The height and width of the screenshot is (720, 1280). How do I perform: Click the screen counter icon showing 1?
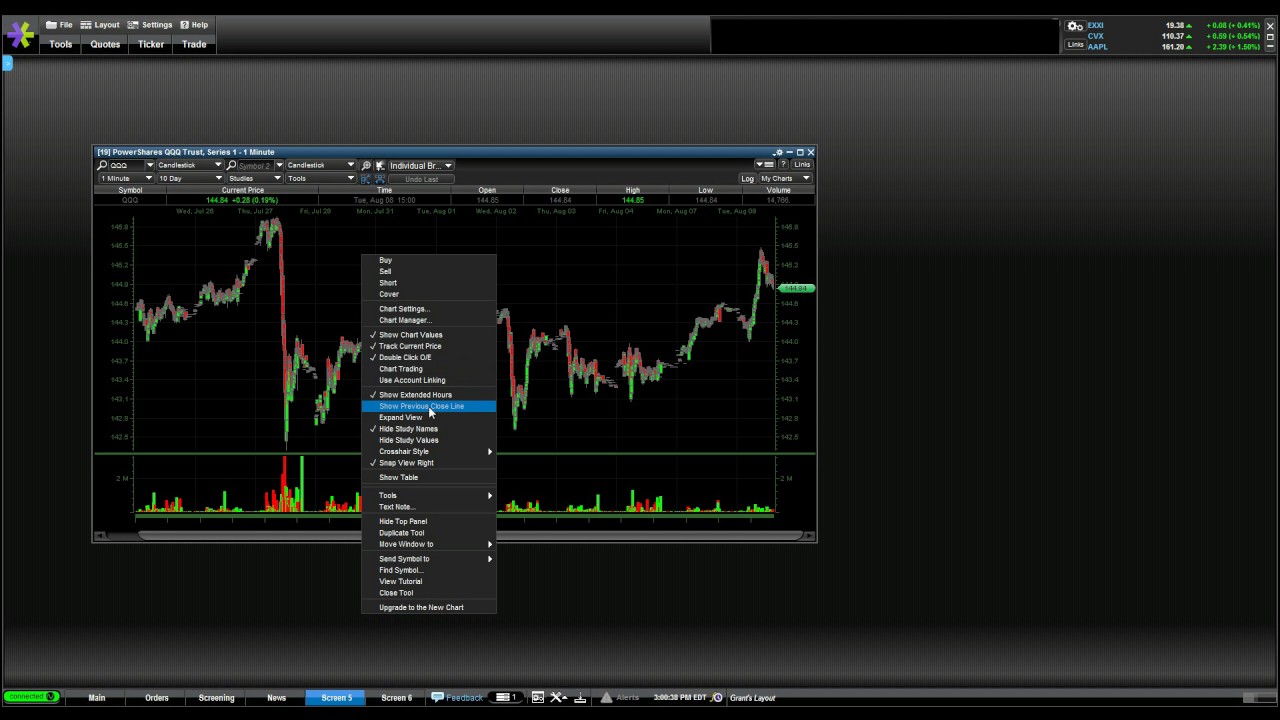[507, 697]
